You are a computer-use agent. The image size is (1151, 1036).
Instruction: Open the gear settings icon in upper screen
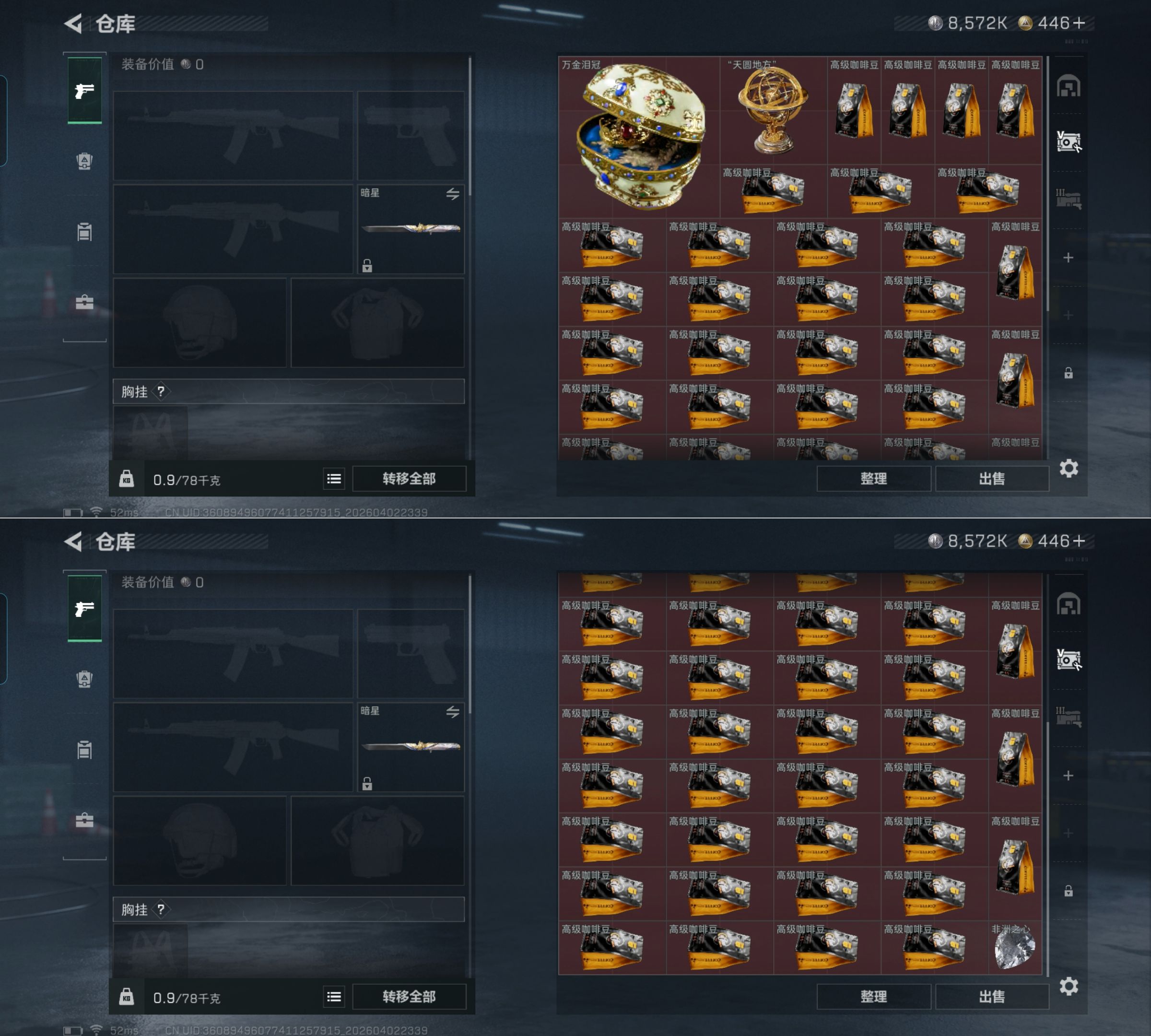coord(1069,469)
